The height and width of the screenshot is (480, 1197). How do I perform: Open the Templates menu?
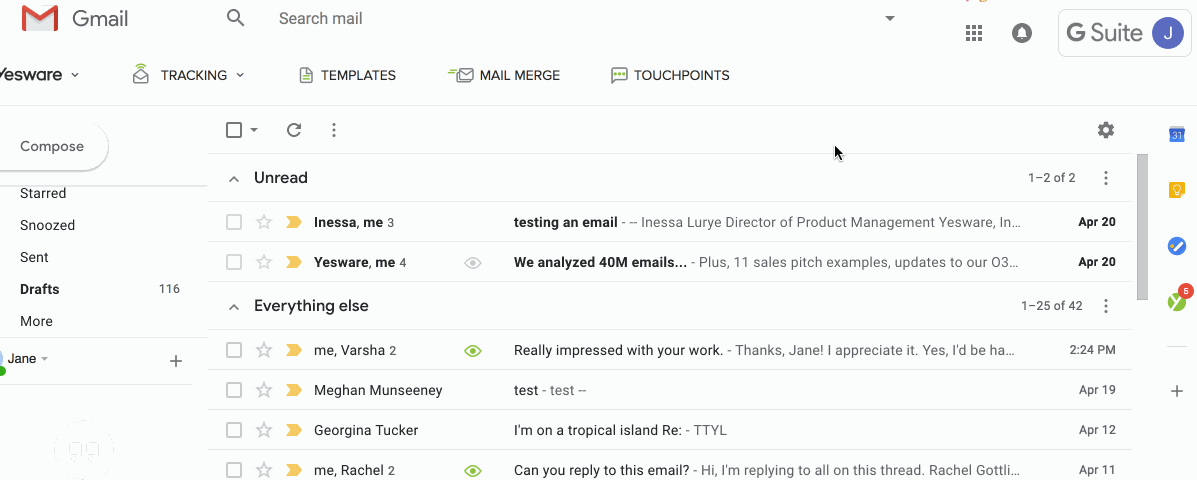tap(347, 75)
